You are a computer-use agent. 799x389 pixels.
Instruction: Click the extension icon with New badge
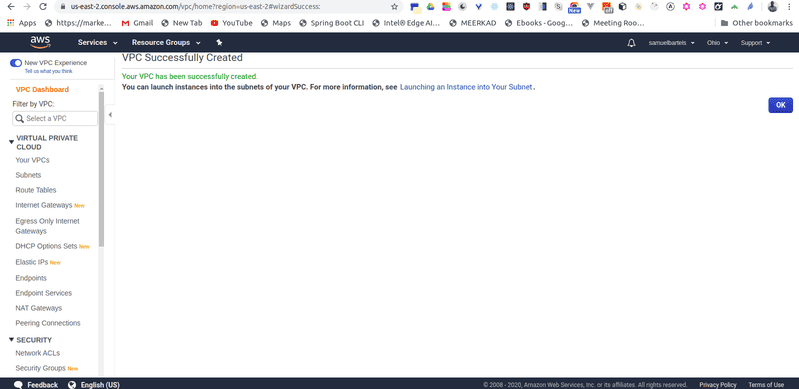click(x=574, y=7)
